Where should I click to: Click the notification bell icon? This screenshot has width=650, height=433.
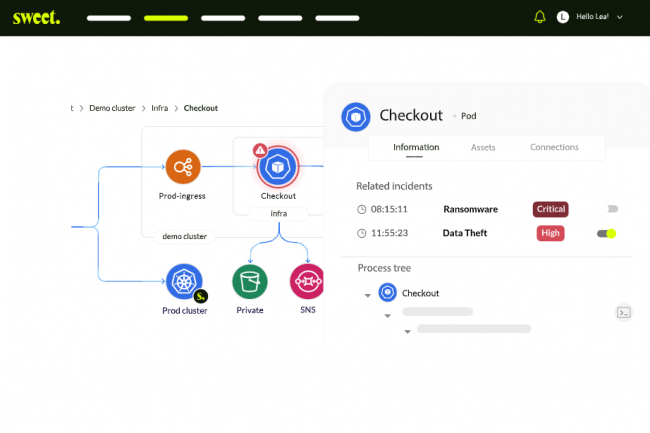[x=540, y=17]
